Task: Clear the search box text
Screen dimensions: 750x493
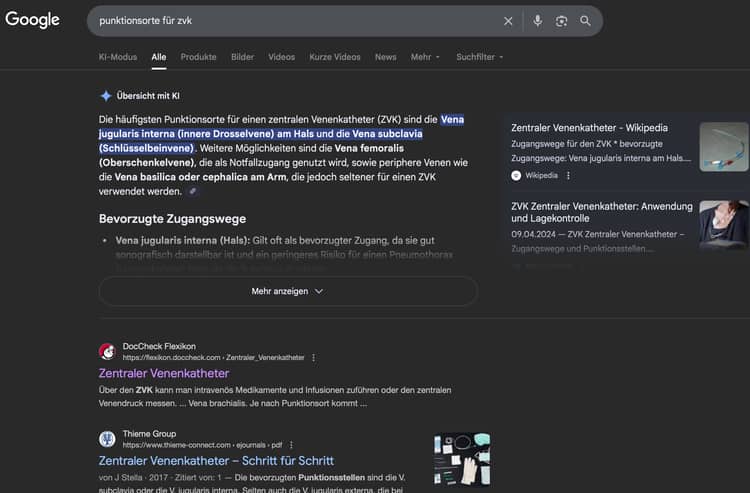Action: coord(508,21)
